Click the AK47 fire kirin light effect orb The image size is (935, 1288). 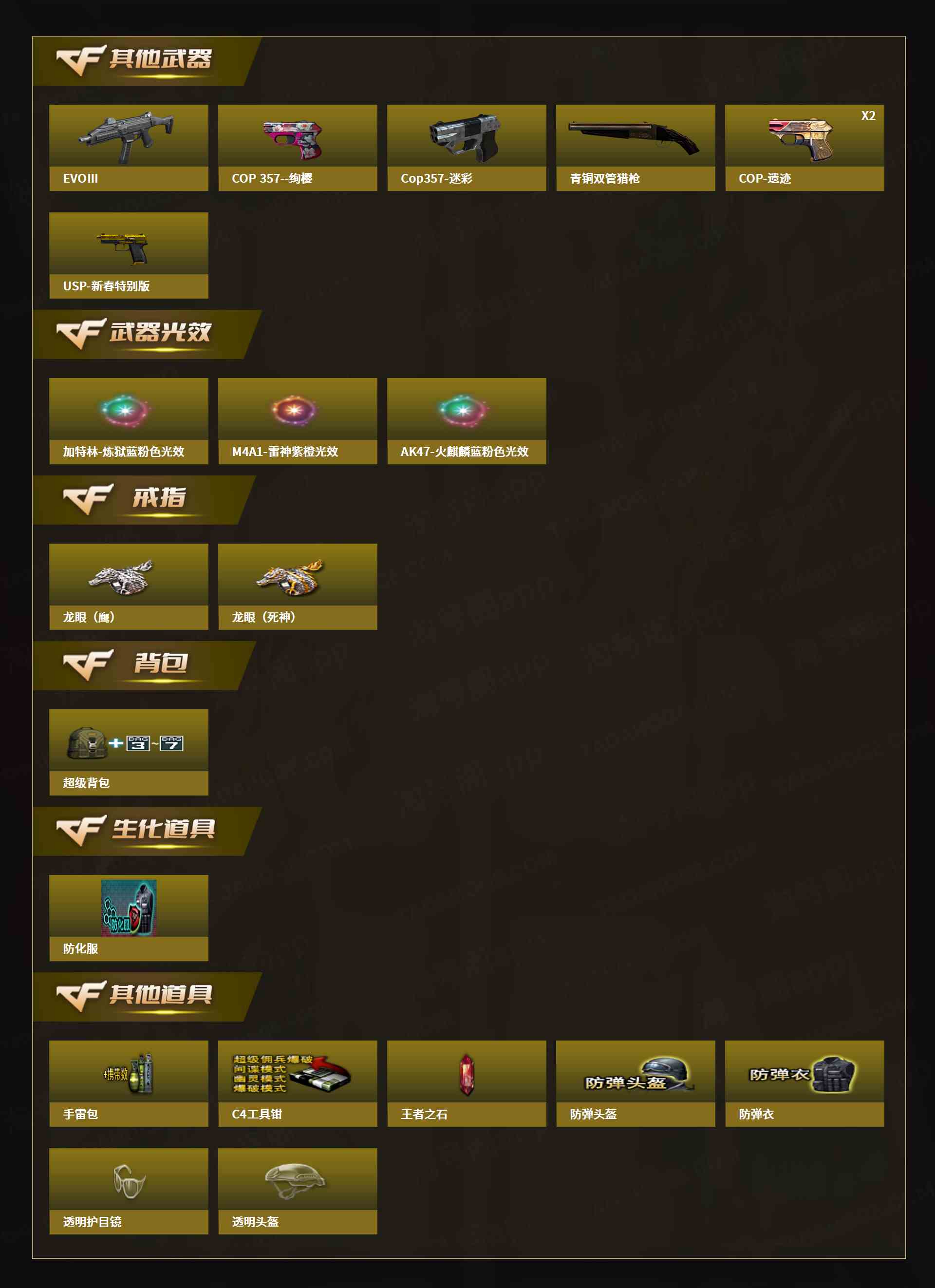pyautogui.click(x=463, y=410)
